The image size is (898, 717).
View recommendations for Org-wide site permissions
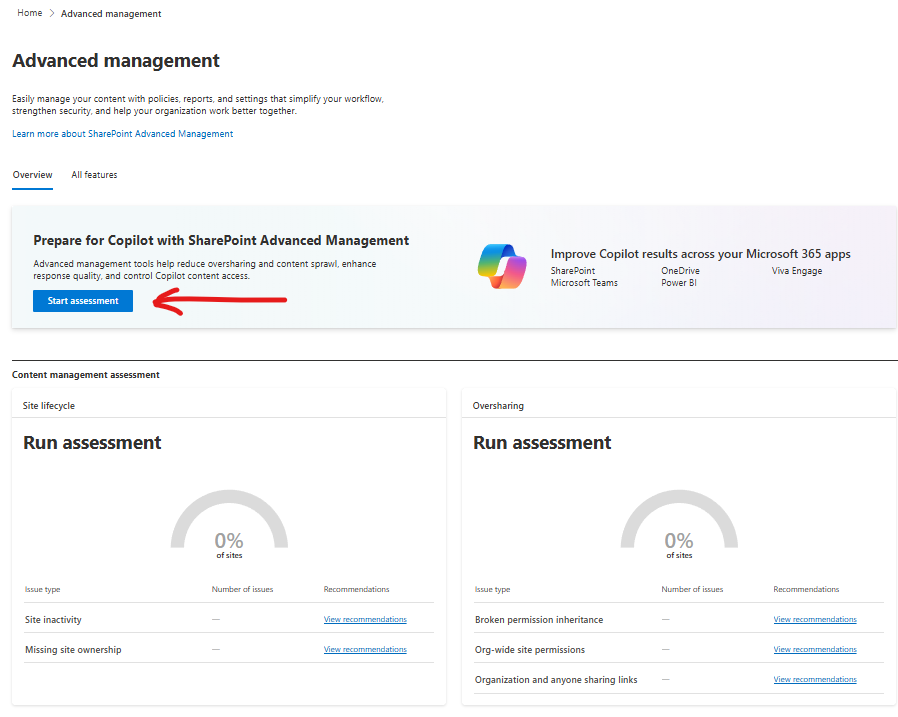[x=815, y=650]
